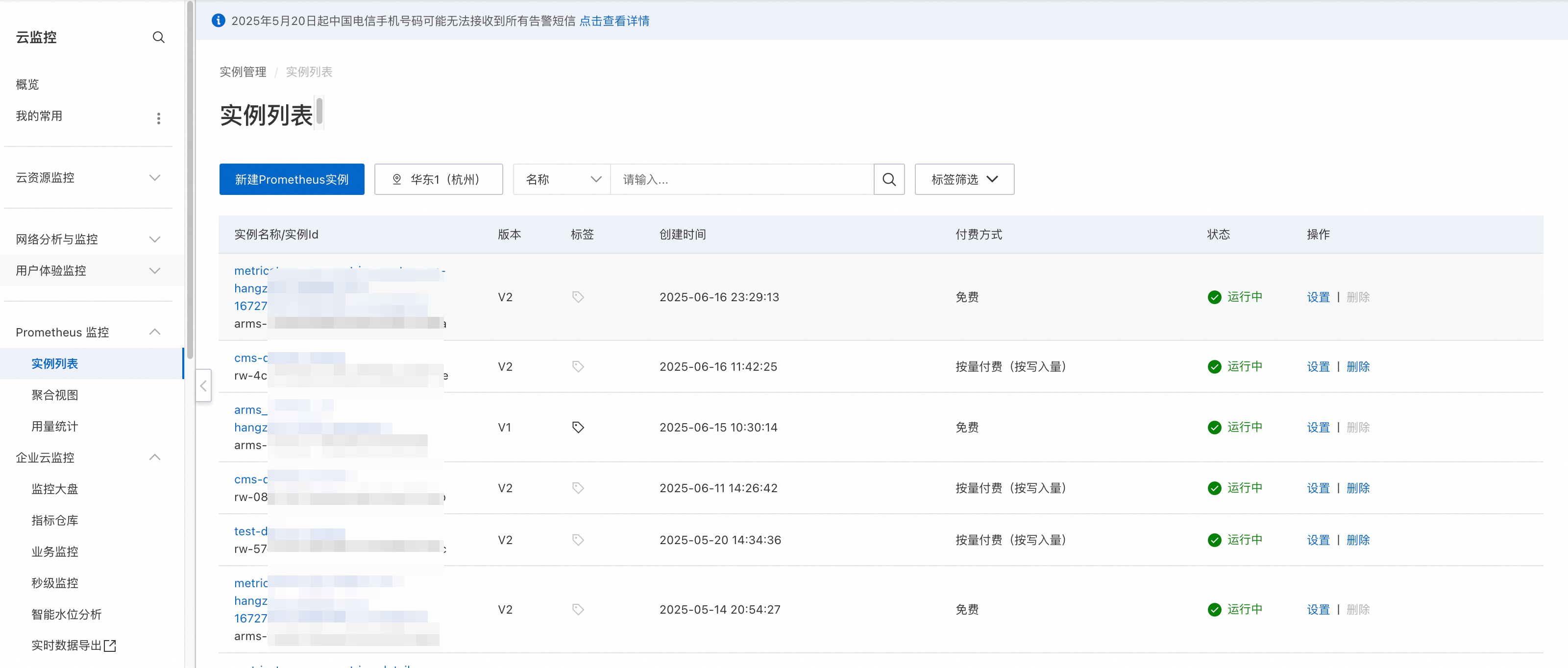Image resolution: width=1568 pixels, height=668 pixels.
Task: Collapse the sidebar using the arrow handle
Action: [203, 385]
